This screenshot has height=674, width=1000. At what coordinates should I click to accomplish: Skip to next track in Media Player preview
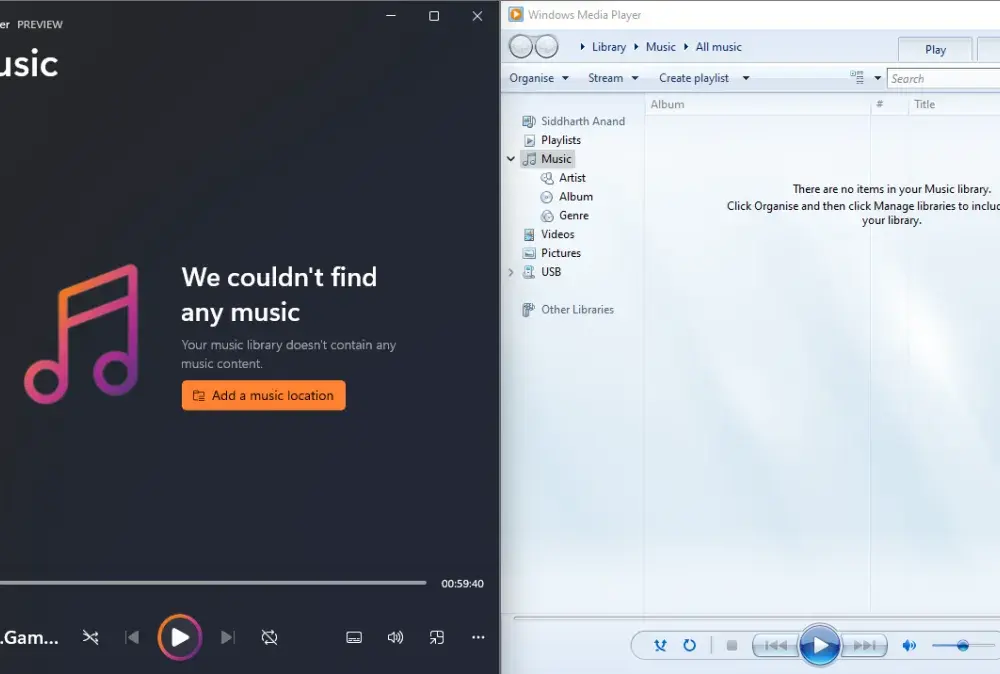[x=228, y=637]
